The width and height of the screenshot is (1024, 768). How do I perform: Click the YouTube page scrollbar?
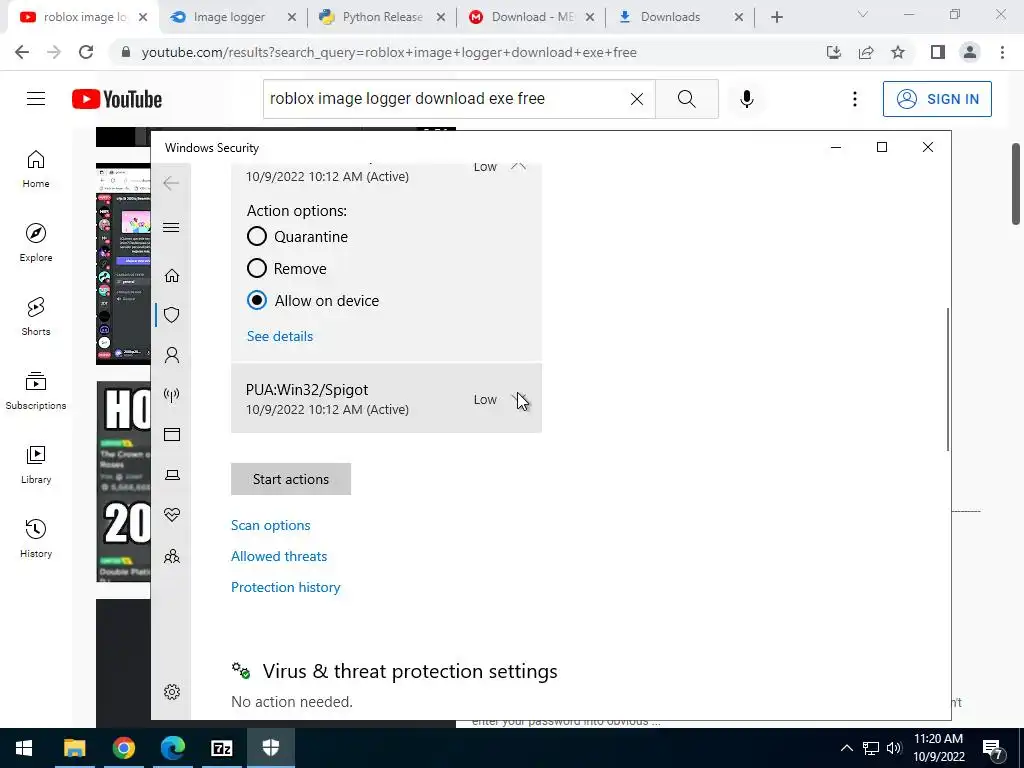(1016, 184)
